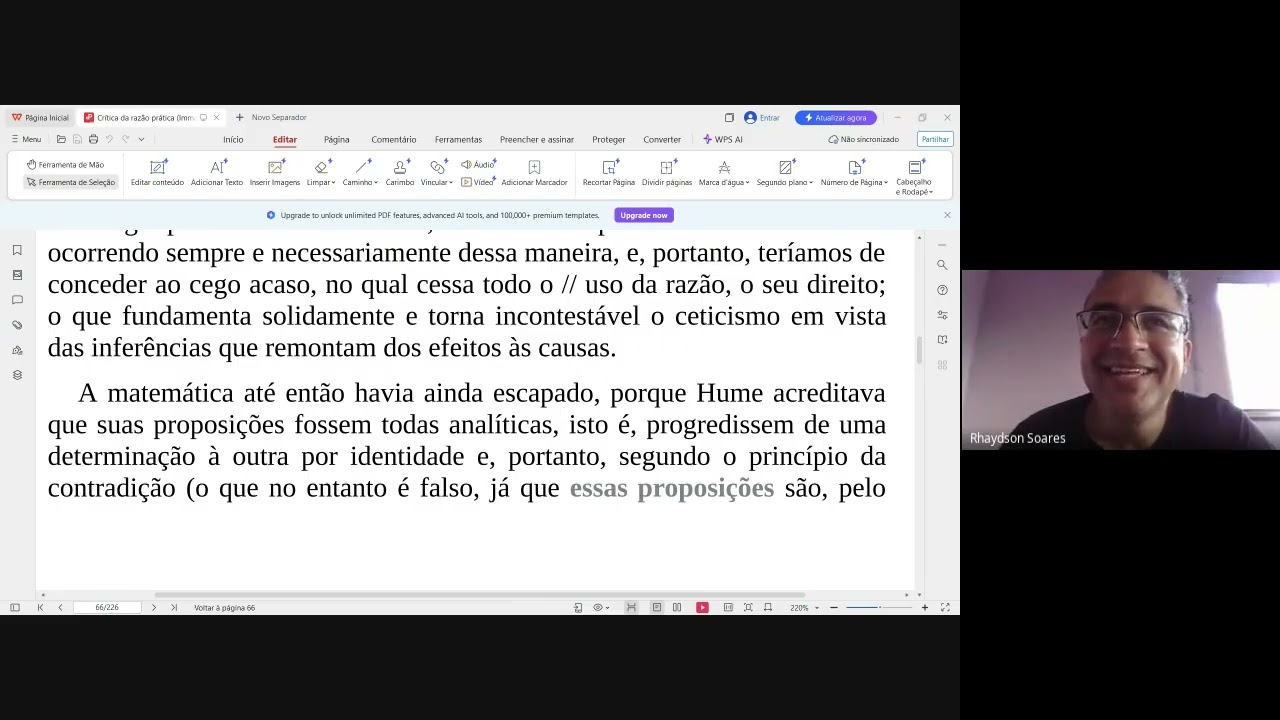Image resolution: width=1280 pixels, height=720 pixels.
Task: Start slideshow with red play button
Action: pyautogui.click(x=702, y=607)
